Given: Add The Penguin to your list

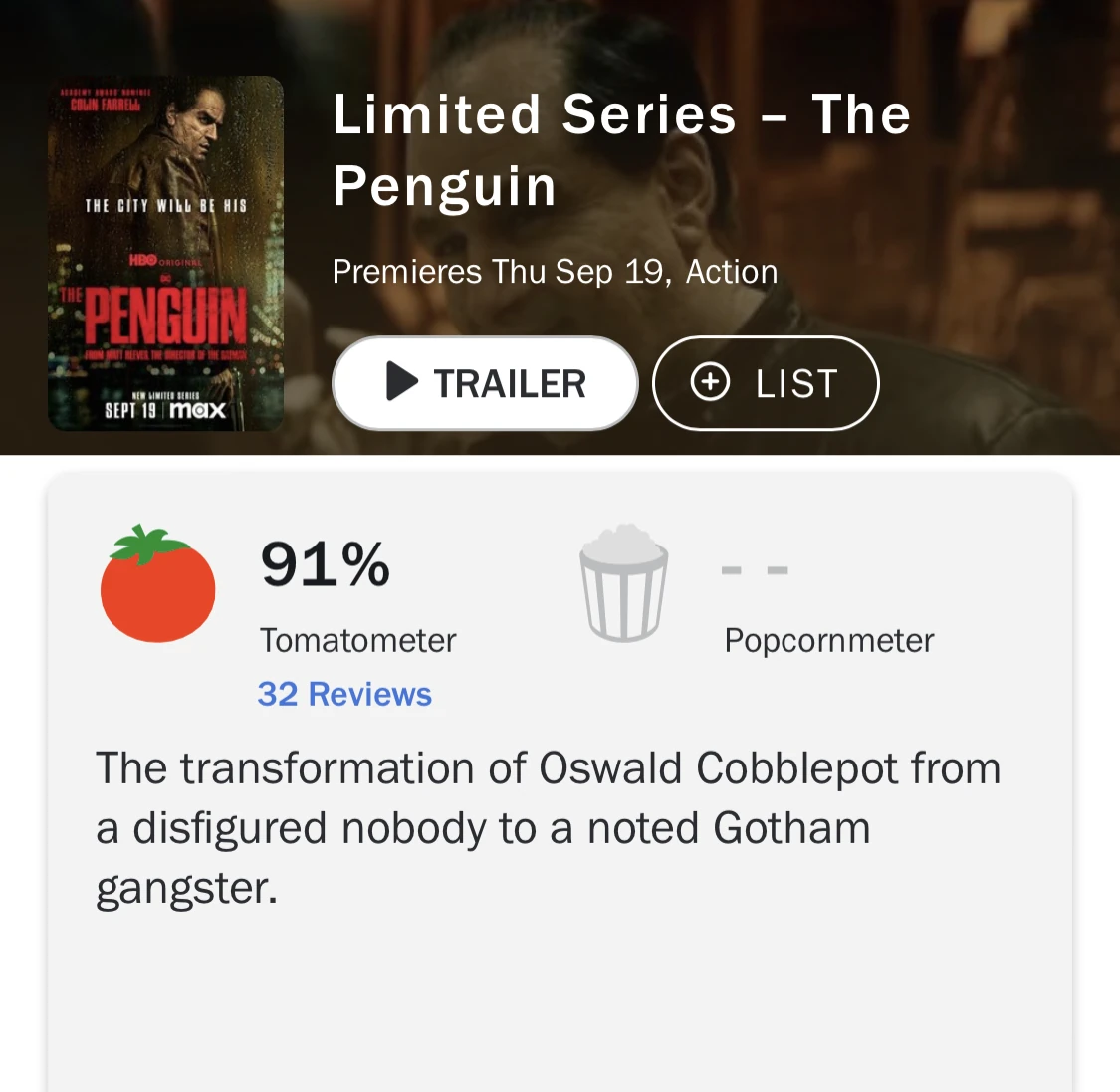Looking at the screenshot, I should 766,382.
